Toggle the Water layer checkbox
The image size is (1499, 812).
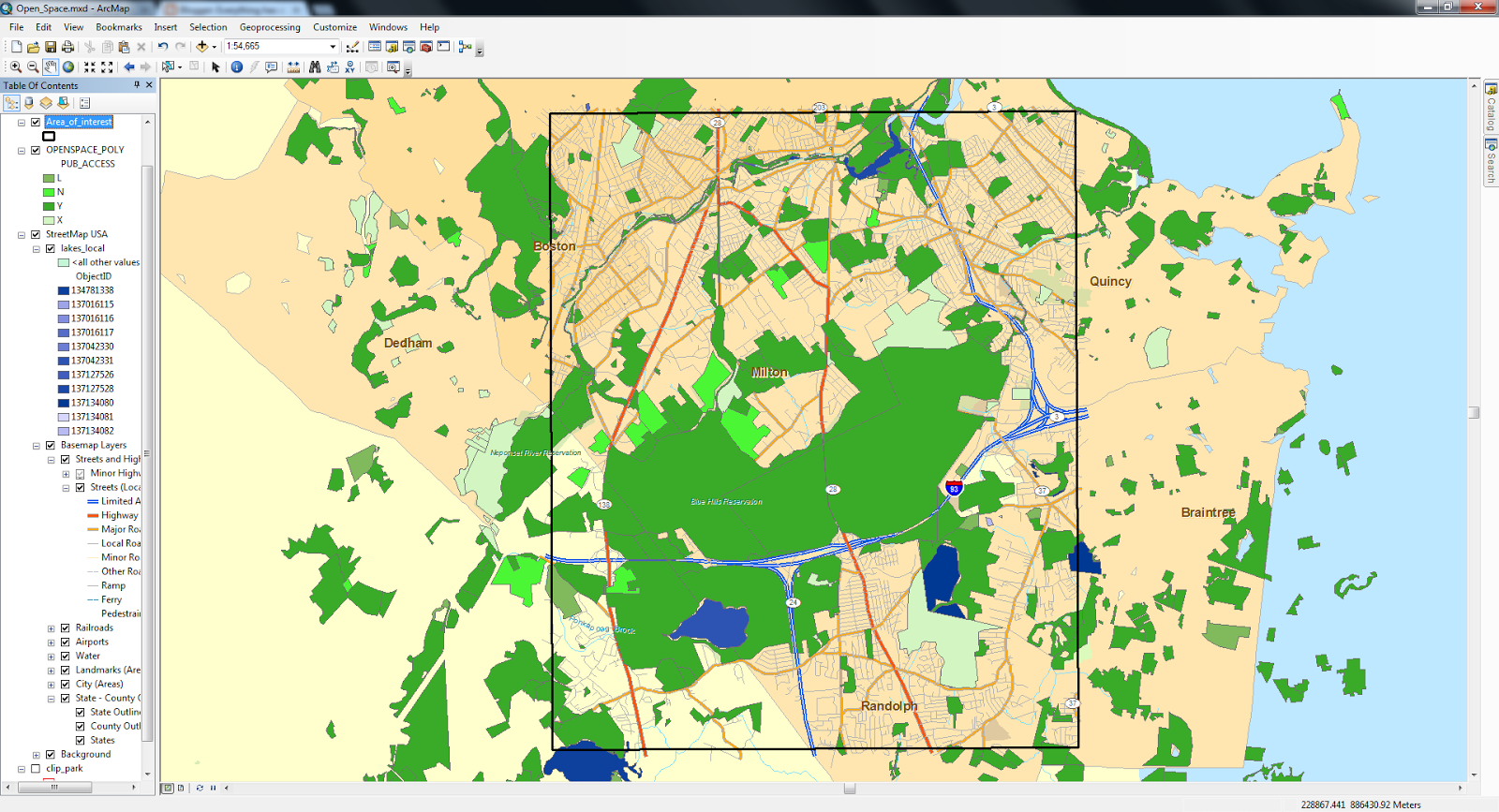tap(66, 656)
